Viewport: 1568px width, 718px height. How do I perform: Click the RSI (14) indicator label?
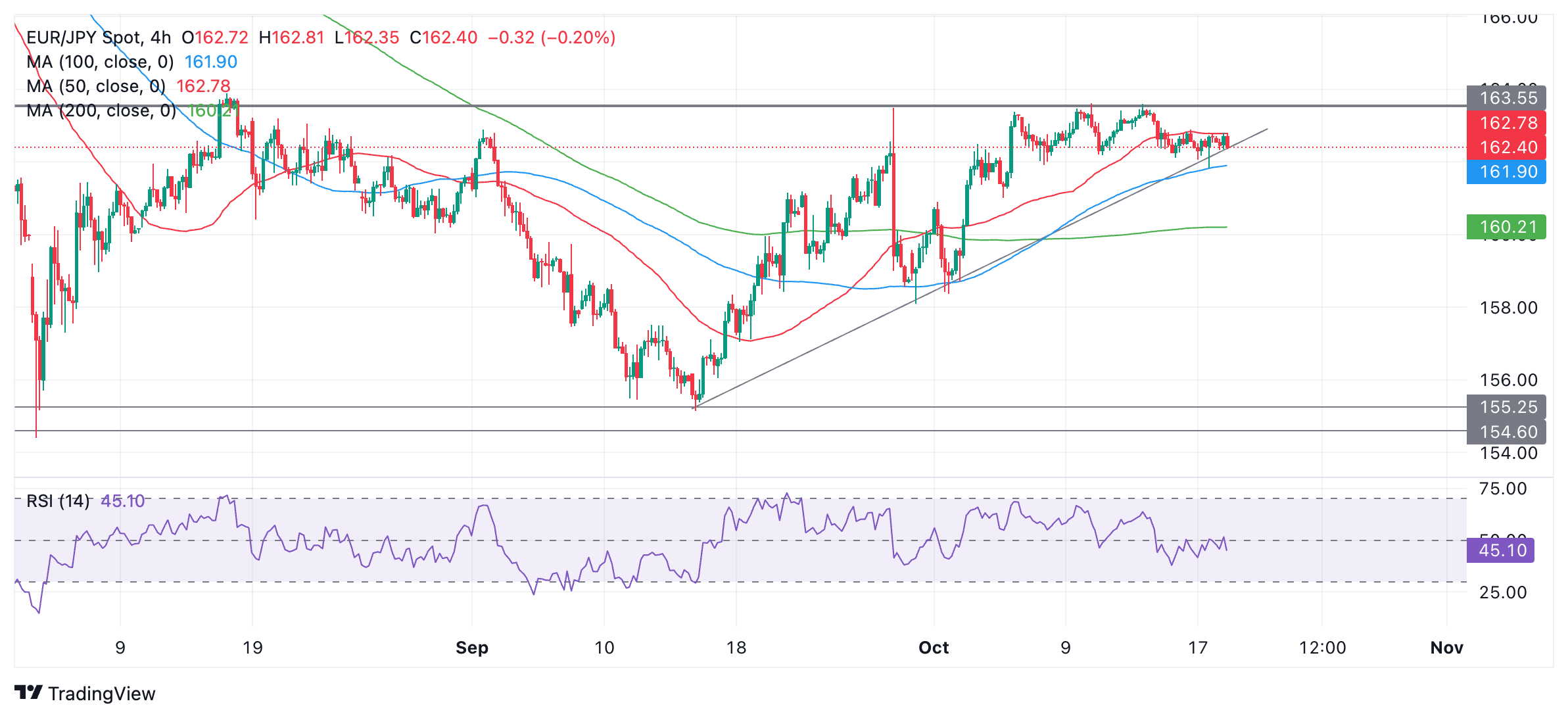pos(58,501)
